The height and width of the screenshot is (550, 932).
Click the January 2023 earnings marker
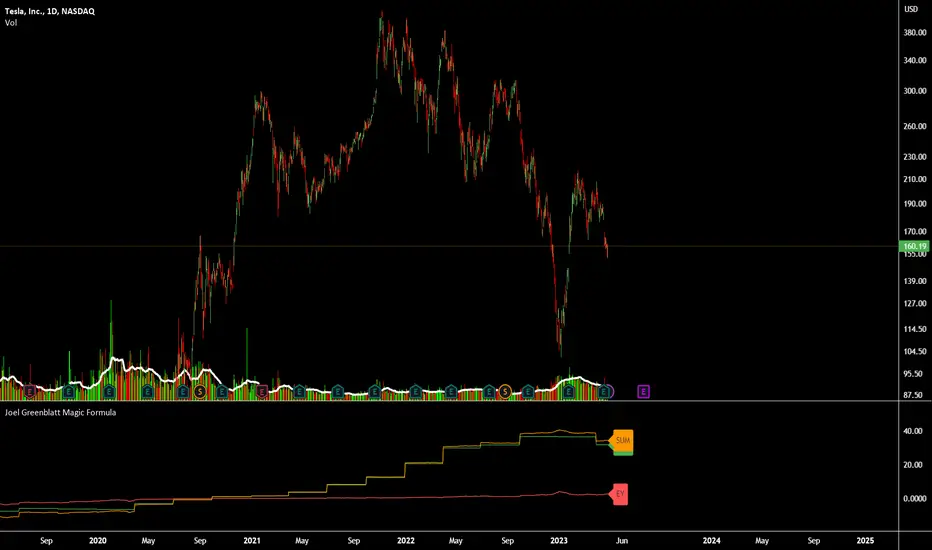point(569,392)
